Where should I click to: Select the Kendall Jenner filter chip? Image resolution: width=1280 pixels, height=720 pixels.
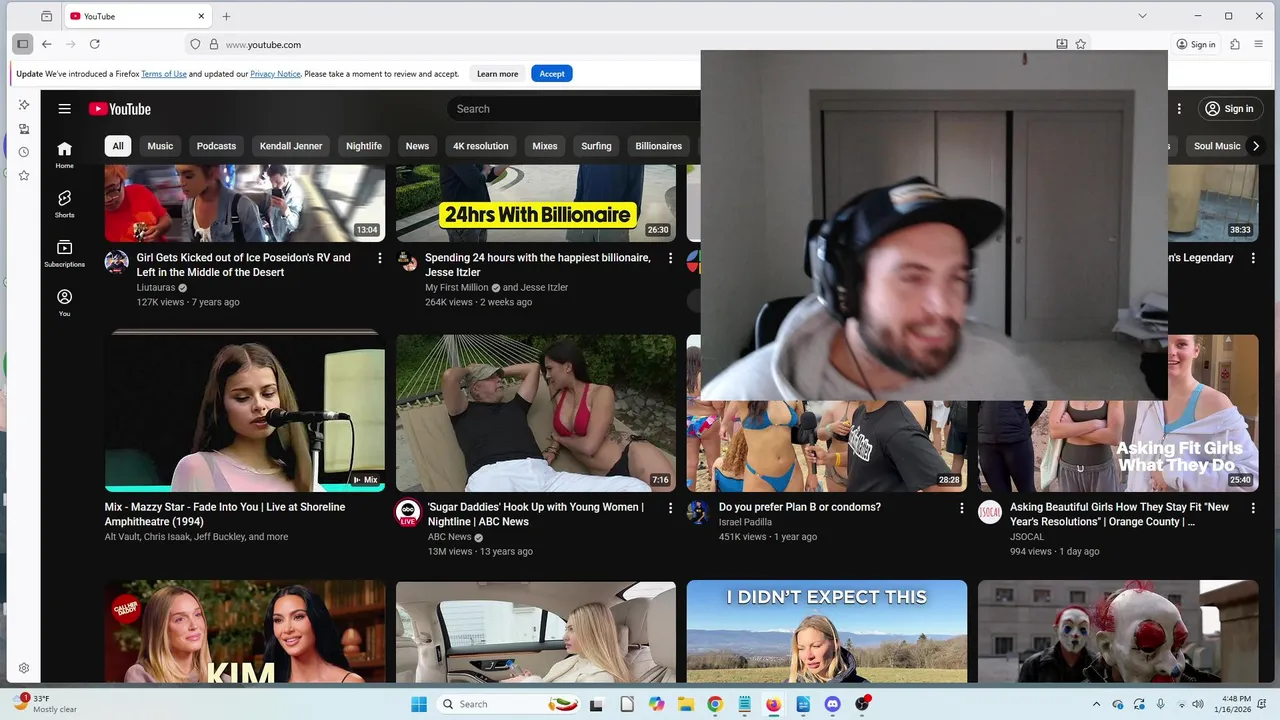(x=291, y=146)
